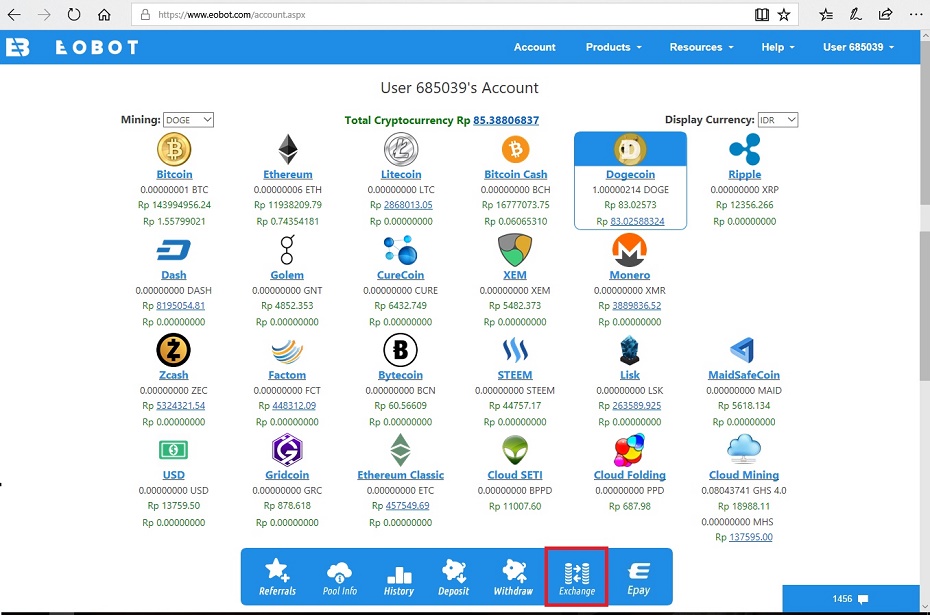Click the Bitcoin coin icon
The image size is (930, 615).
pos(174,149)
